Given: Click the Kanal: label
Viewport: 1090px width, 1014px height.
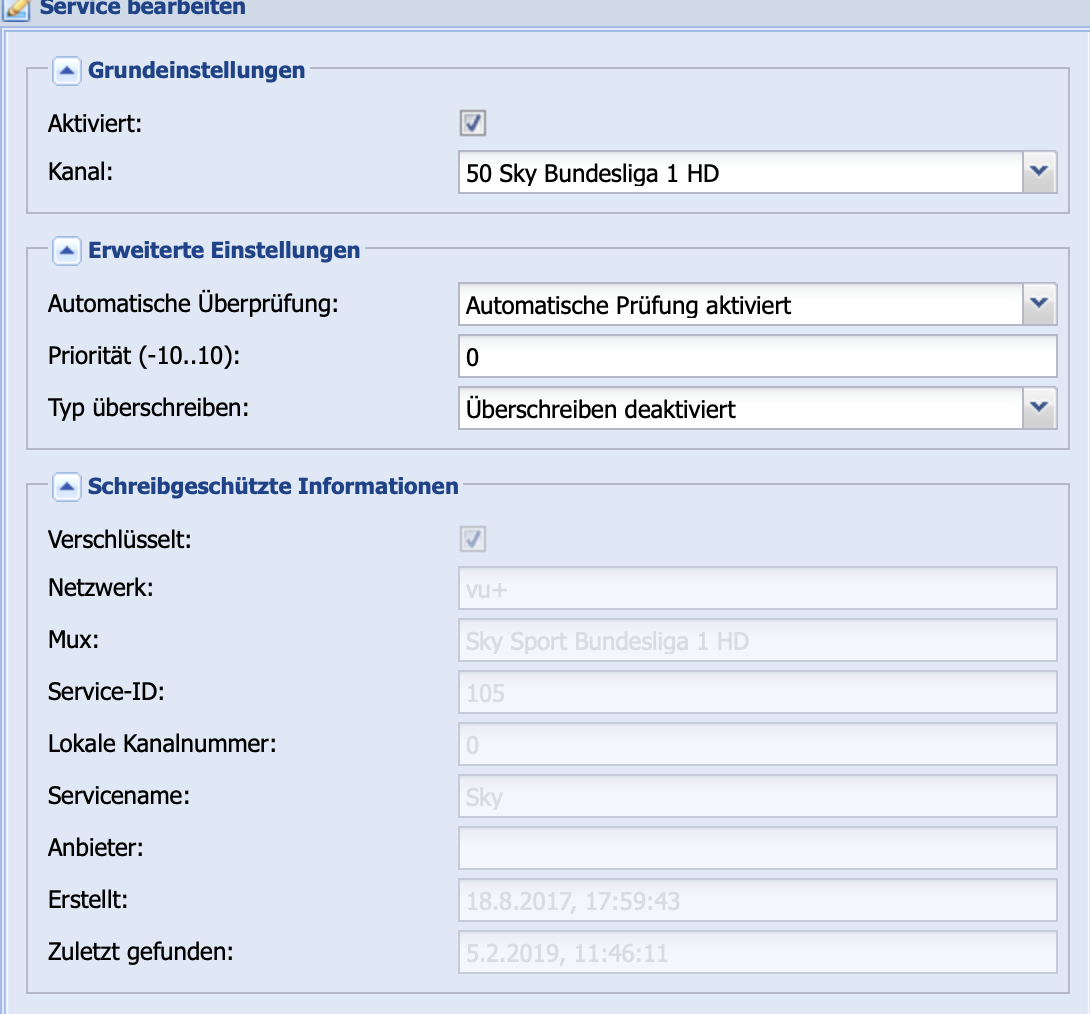Looking at the screenshot, I should [81, 172].
